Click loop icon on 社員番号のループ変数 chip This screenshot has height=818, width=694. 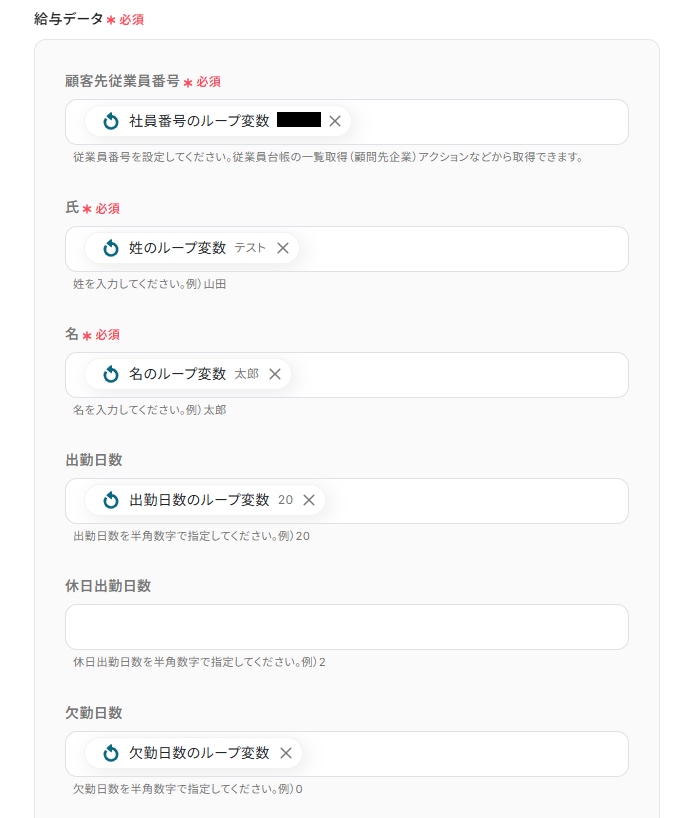pos(111,121)
